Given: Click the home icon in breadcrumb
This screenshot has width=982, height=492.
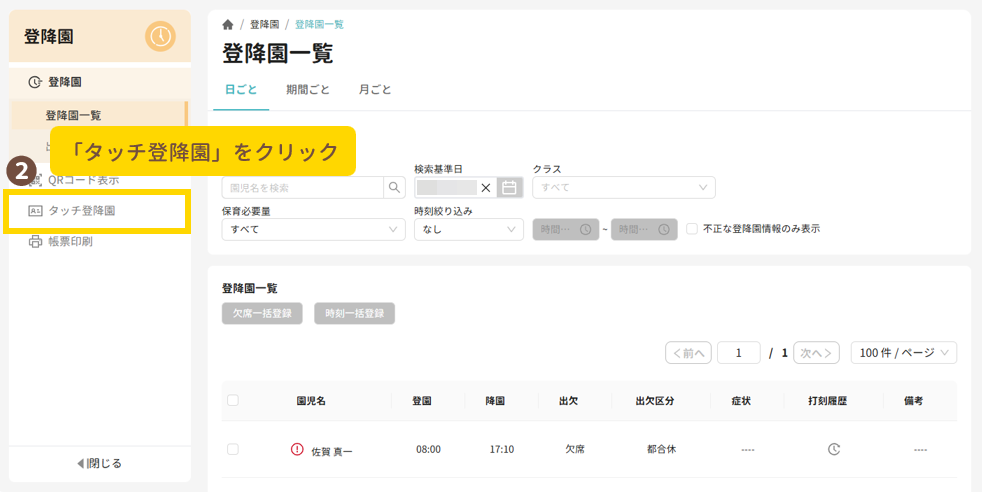Looking at the screenshot, I should click(228, 24).
